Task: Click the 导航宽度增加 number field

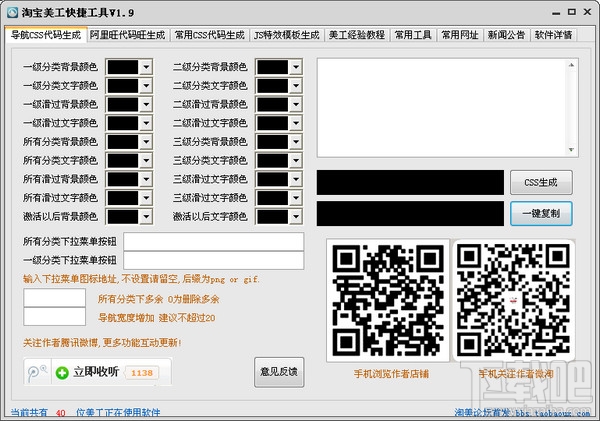Action: pos(54,317)
